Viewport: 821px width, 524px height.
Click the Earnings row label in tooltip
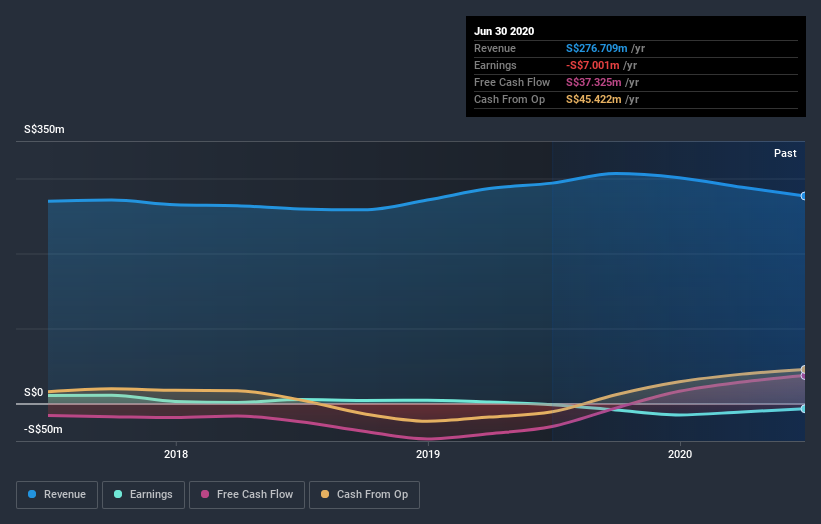tap(495, 65)
